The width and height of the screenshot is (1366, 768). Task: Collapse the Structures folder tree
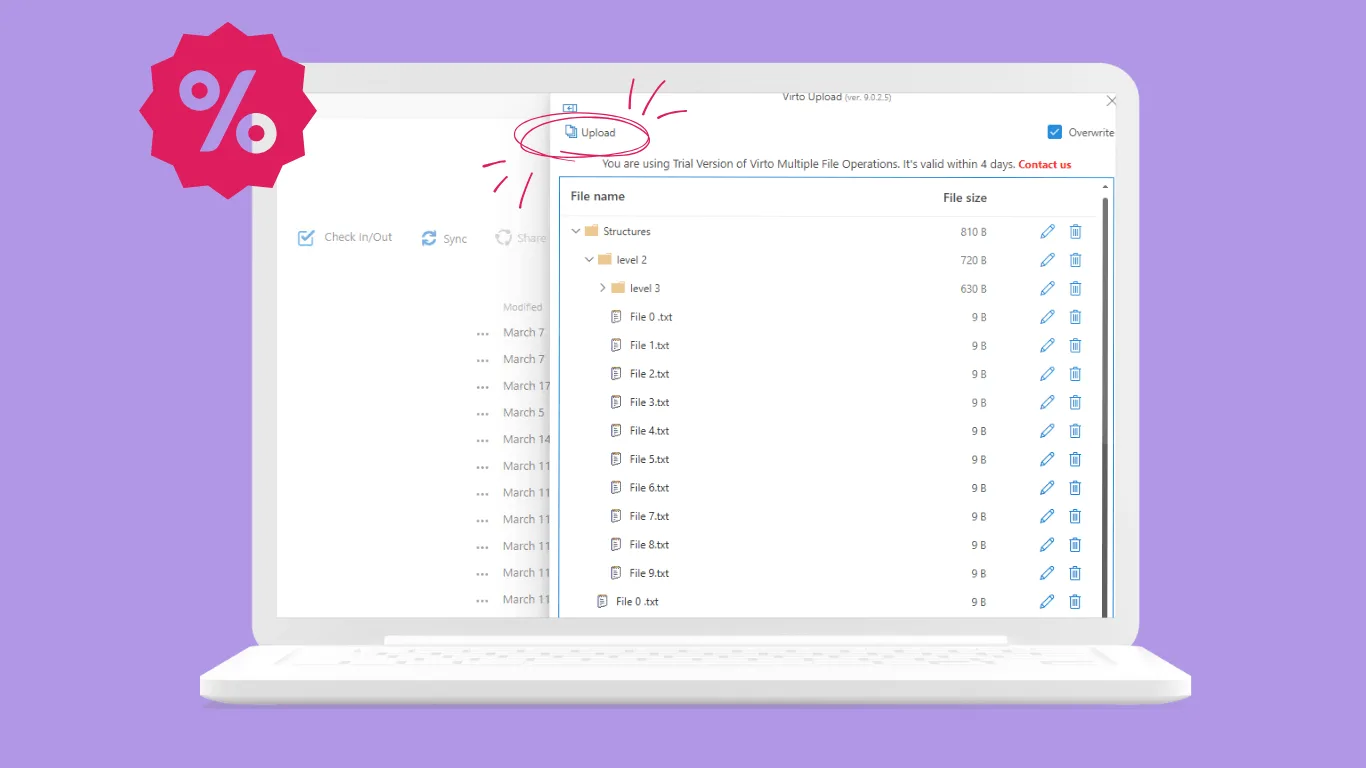coord(575,231)
